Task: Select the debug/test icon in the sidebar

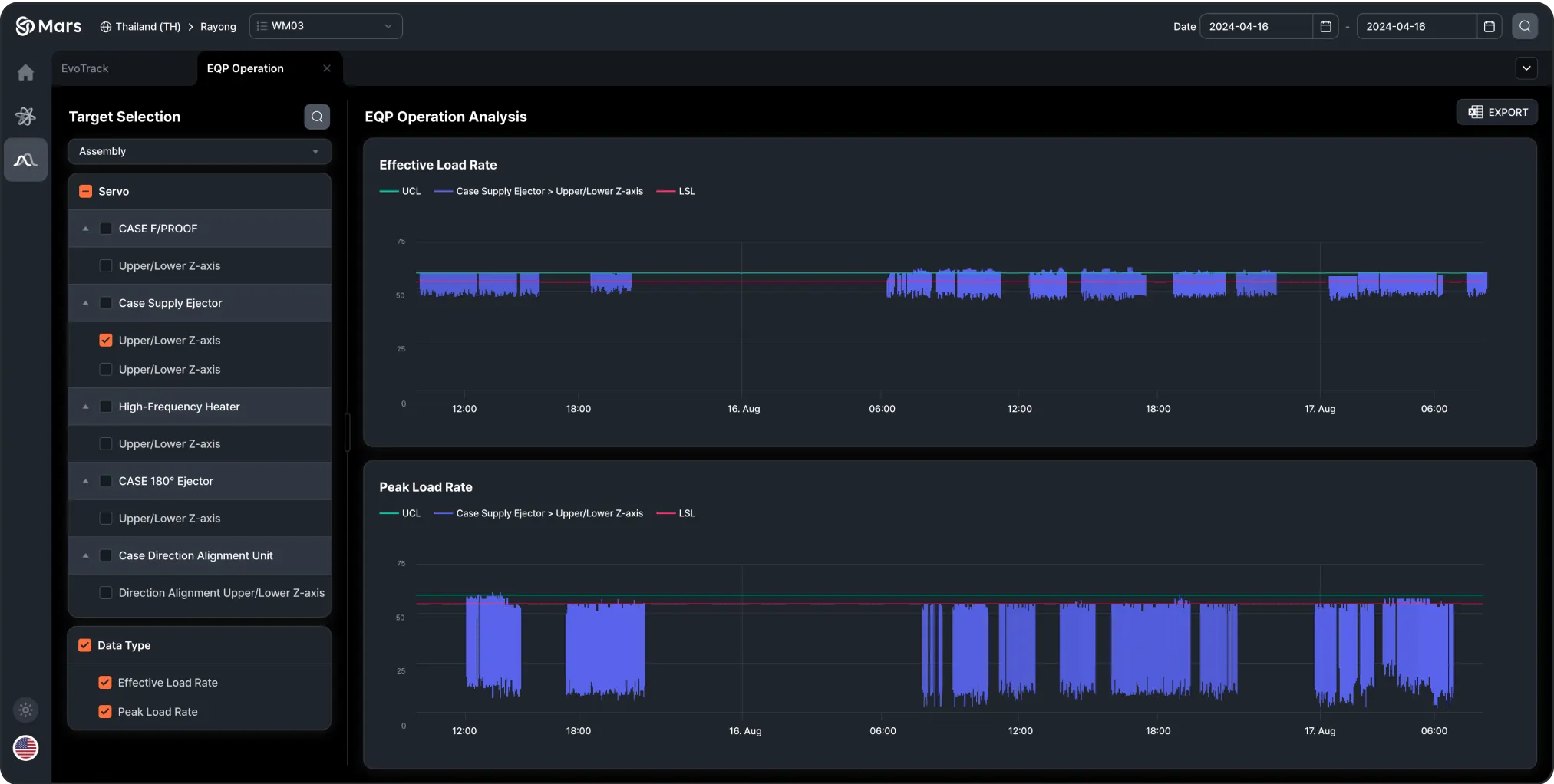Action: click(25, 115)
